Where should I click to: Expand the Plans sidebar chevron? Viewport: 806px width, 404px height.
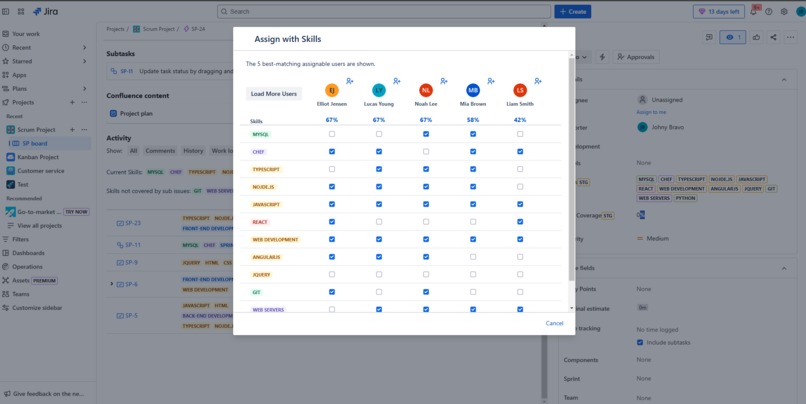84,88
